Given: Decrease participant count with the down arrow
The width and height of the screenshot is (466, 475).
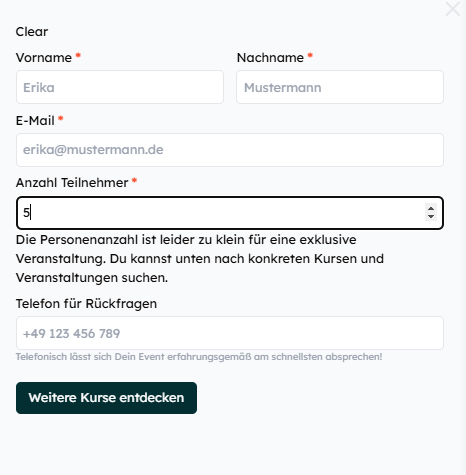Looking at the screenshot, I should click(x=431, y=217).
